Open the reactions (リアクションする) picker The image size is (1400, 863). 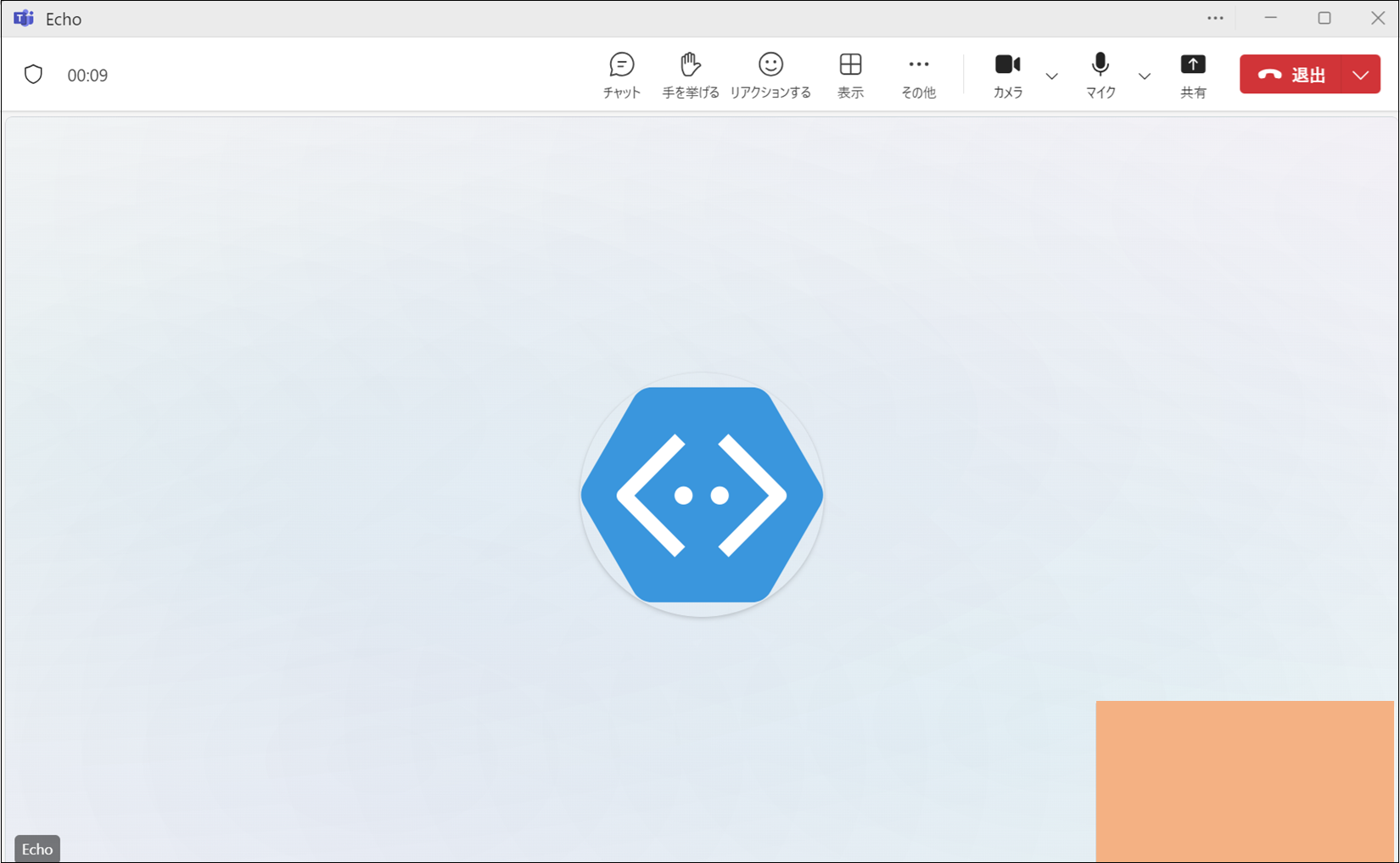[770, 75]
